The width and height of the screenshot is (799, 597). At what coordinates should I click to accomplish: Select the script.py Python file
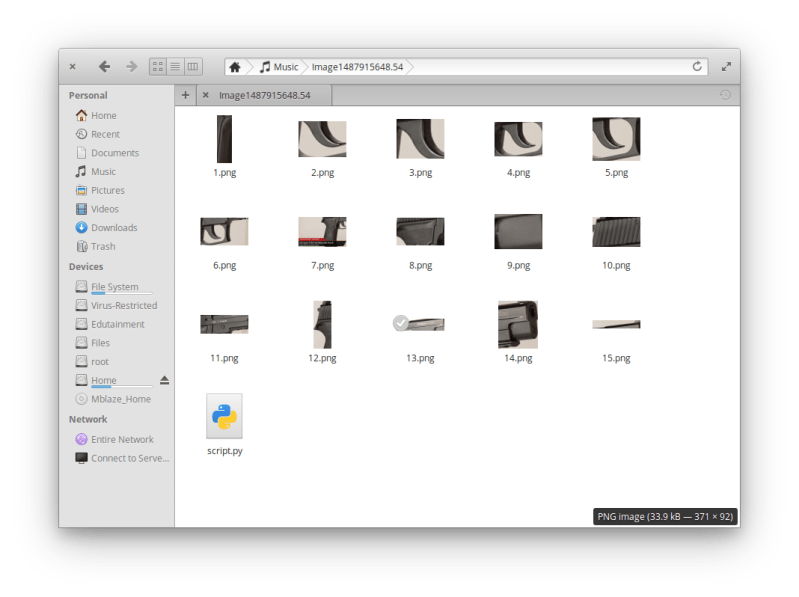224,416
